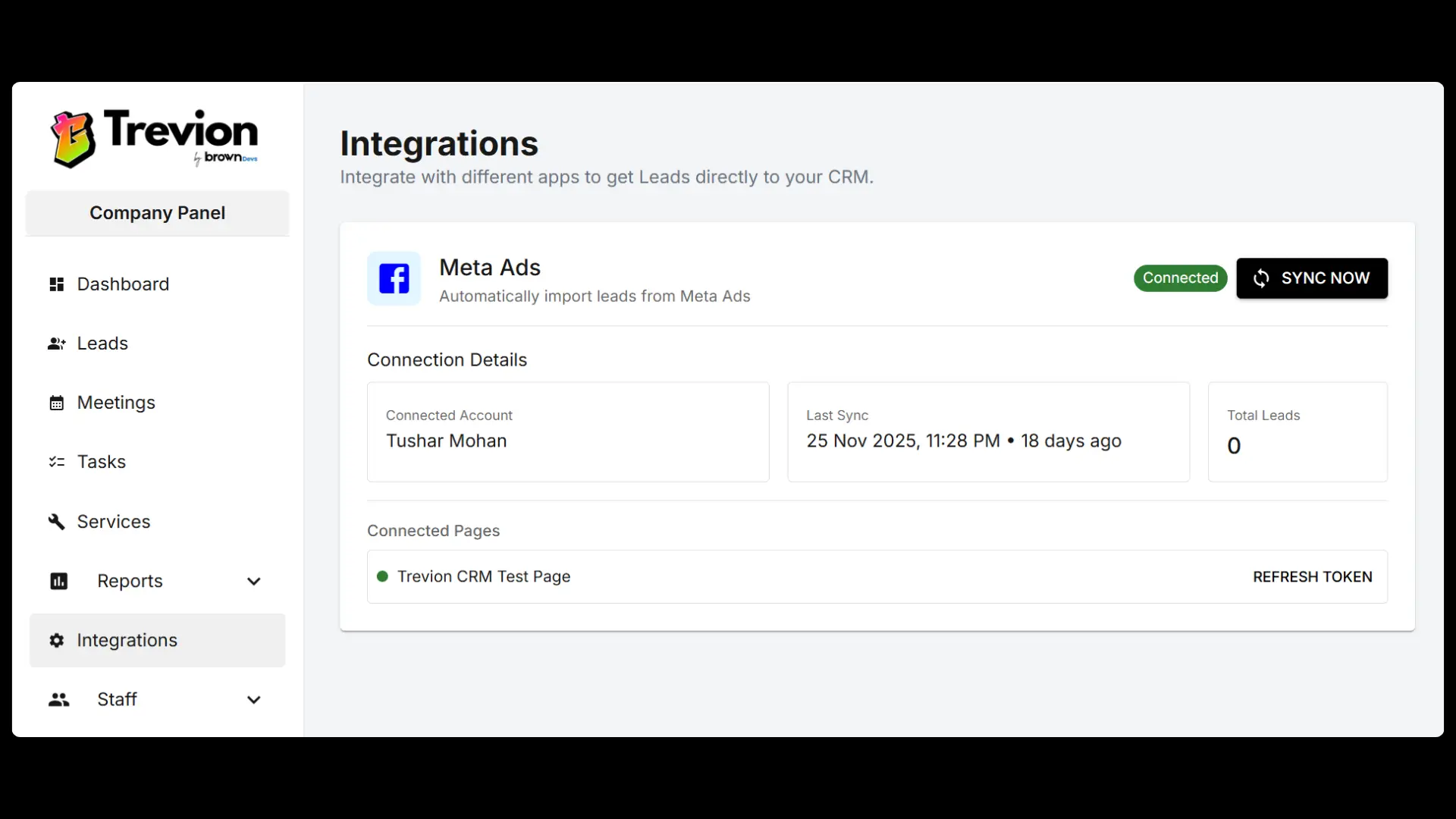
Task: Click the SYNC NOW button
Action: pyautogui.click(x=1312, y=278)
